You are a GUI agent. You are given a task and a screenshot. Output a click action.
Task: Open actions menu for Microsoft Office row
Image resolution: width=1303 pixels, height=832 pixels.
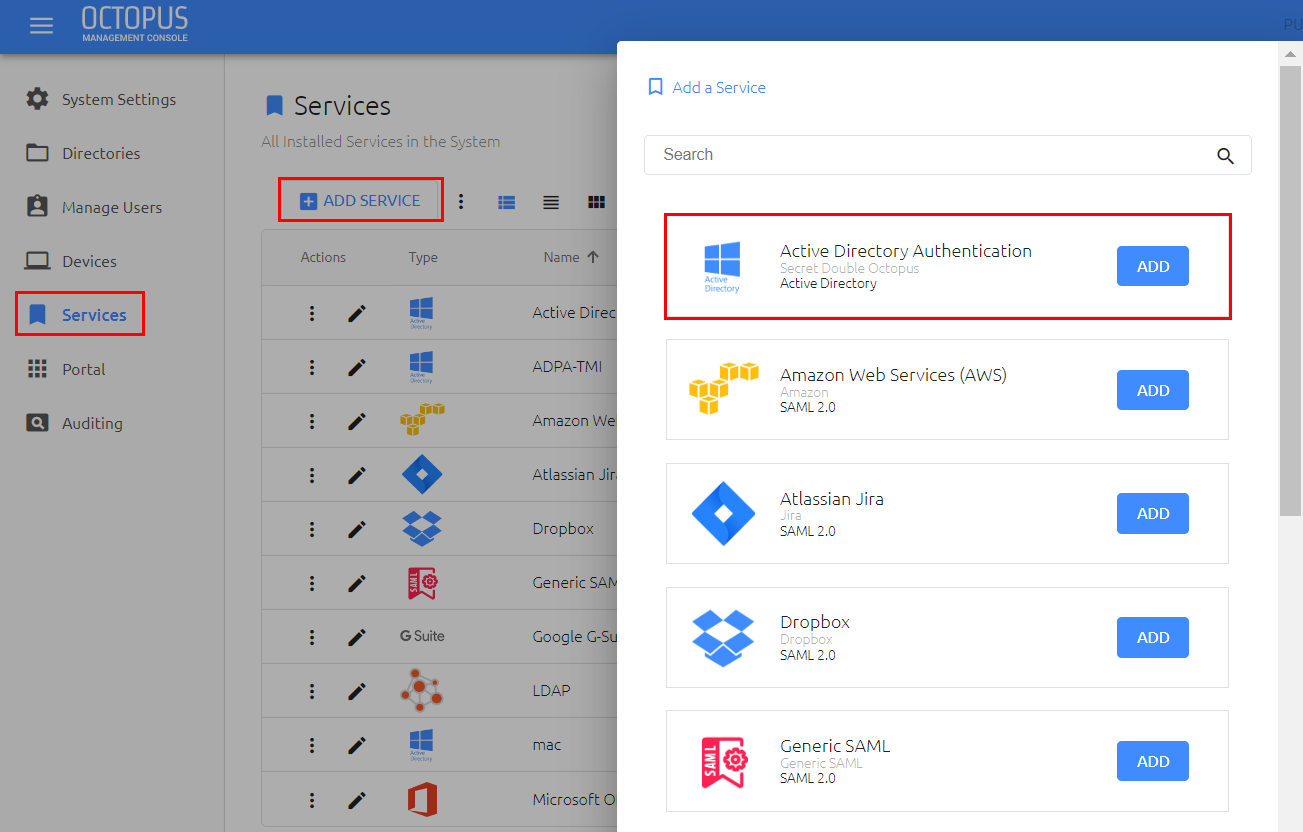point(312,799)
